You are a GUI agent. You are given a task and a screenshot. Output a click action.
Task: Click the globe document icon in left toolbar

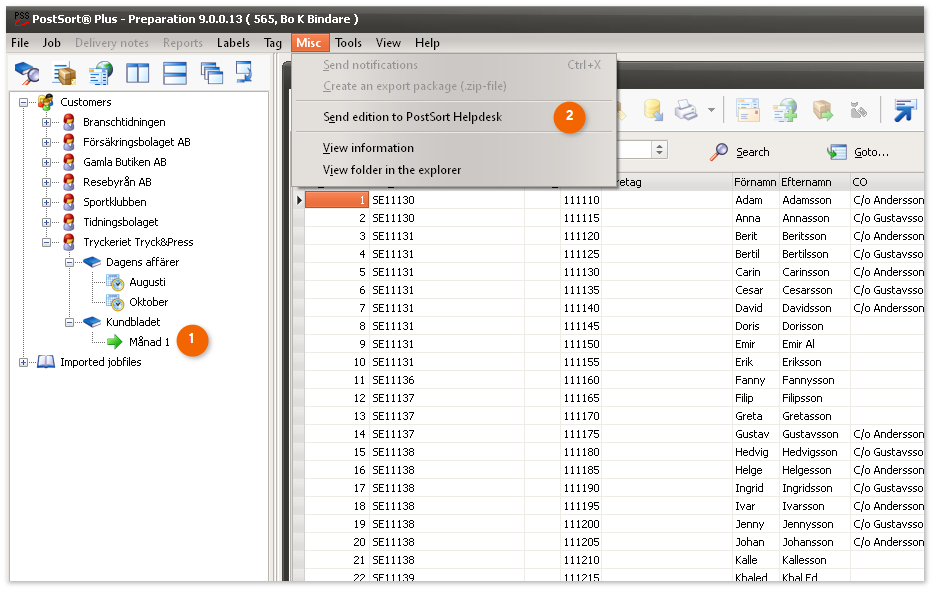pyautogui.click(x=100, y=74)
